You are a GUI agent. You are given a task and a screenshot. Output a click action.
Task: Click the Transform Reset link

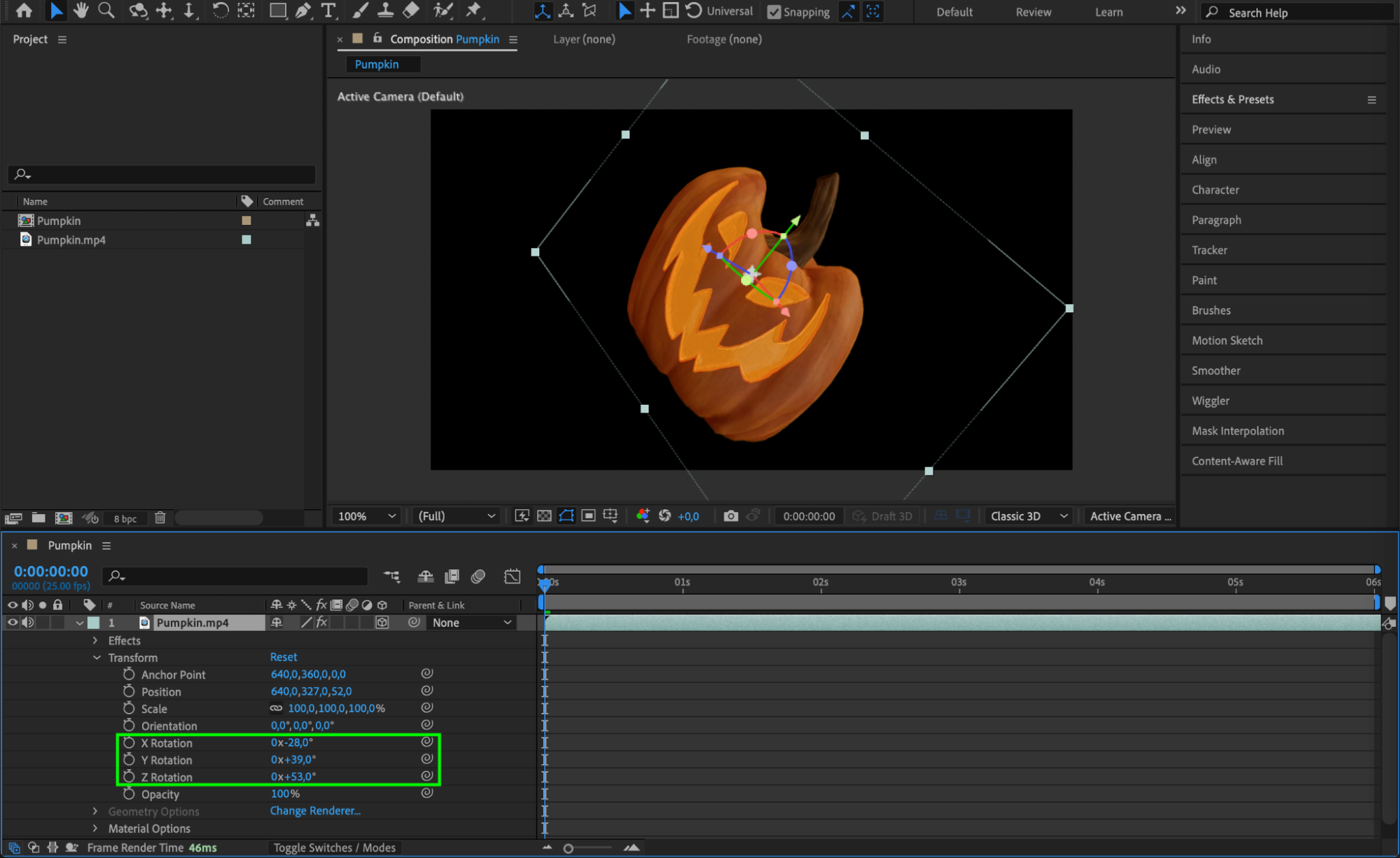pyautogui.click(x=284, y=657)
